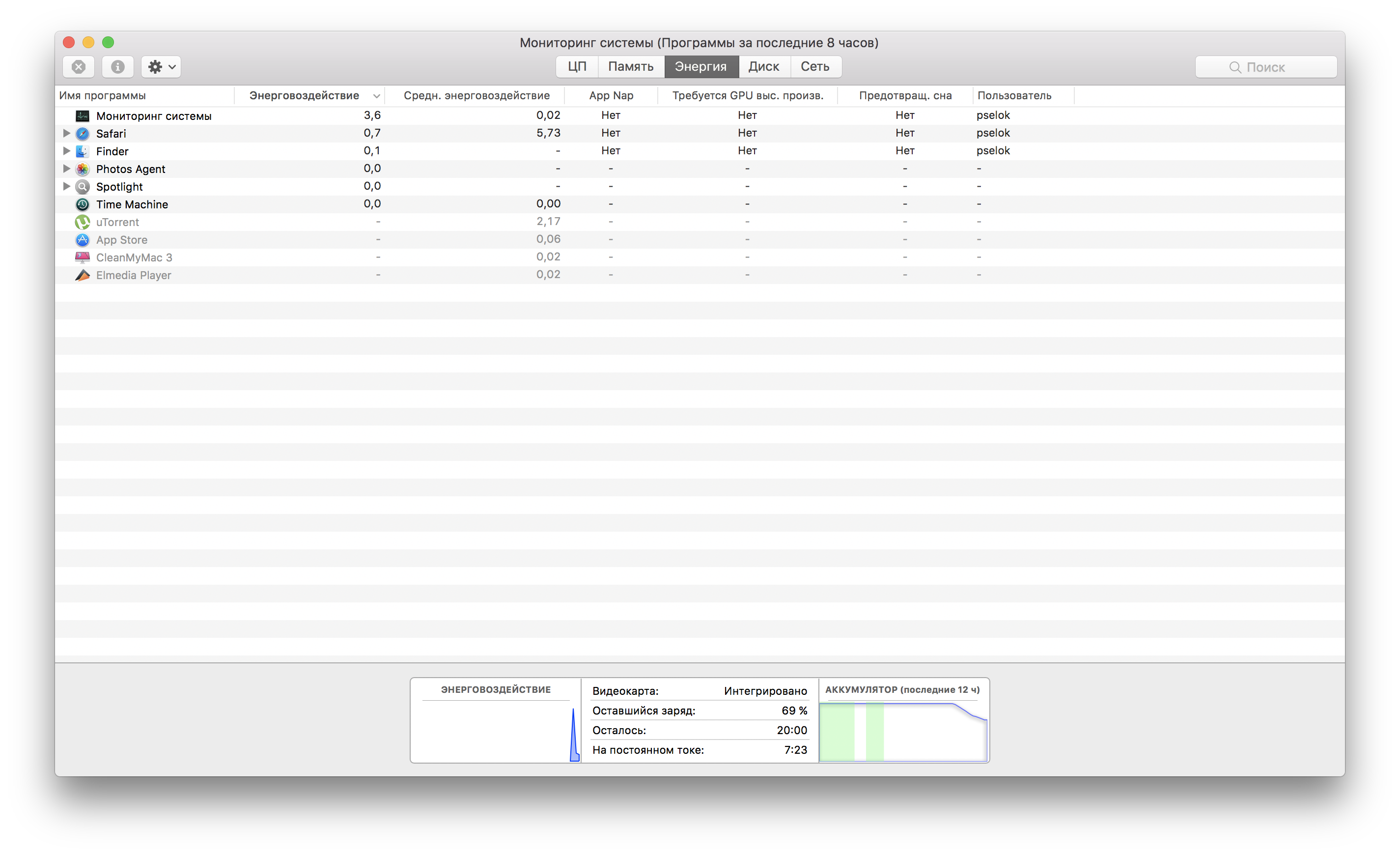Click the Поиск search field

[x=1266, y=67]
